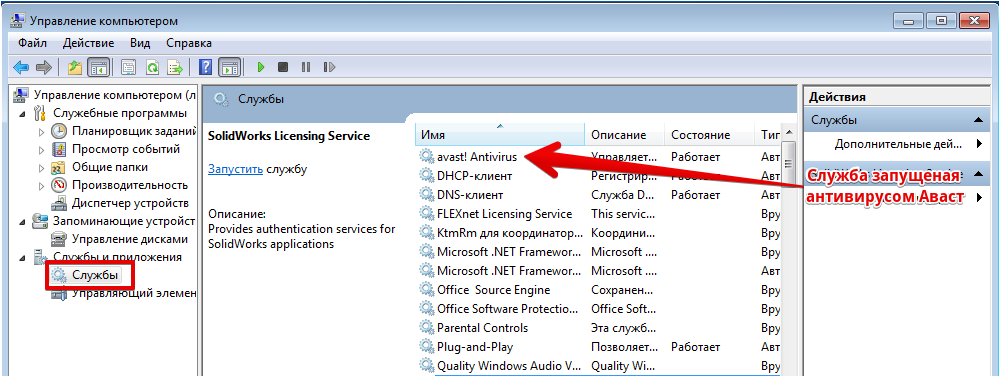
Task: Sort by Состояние column header
Action: click(x=710, y=135)
